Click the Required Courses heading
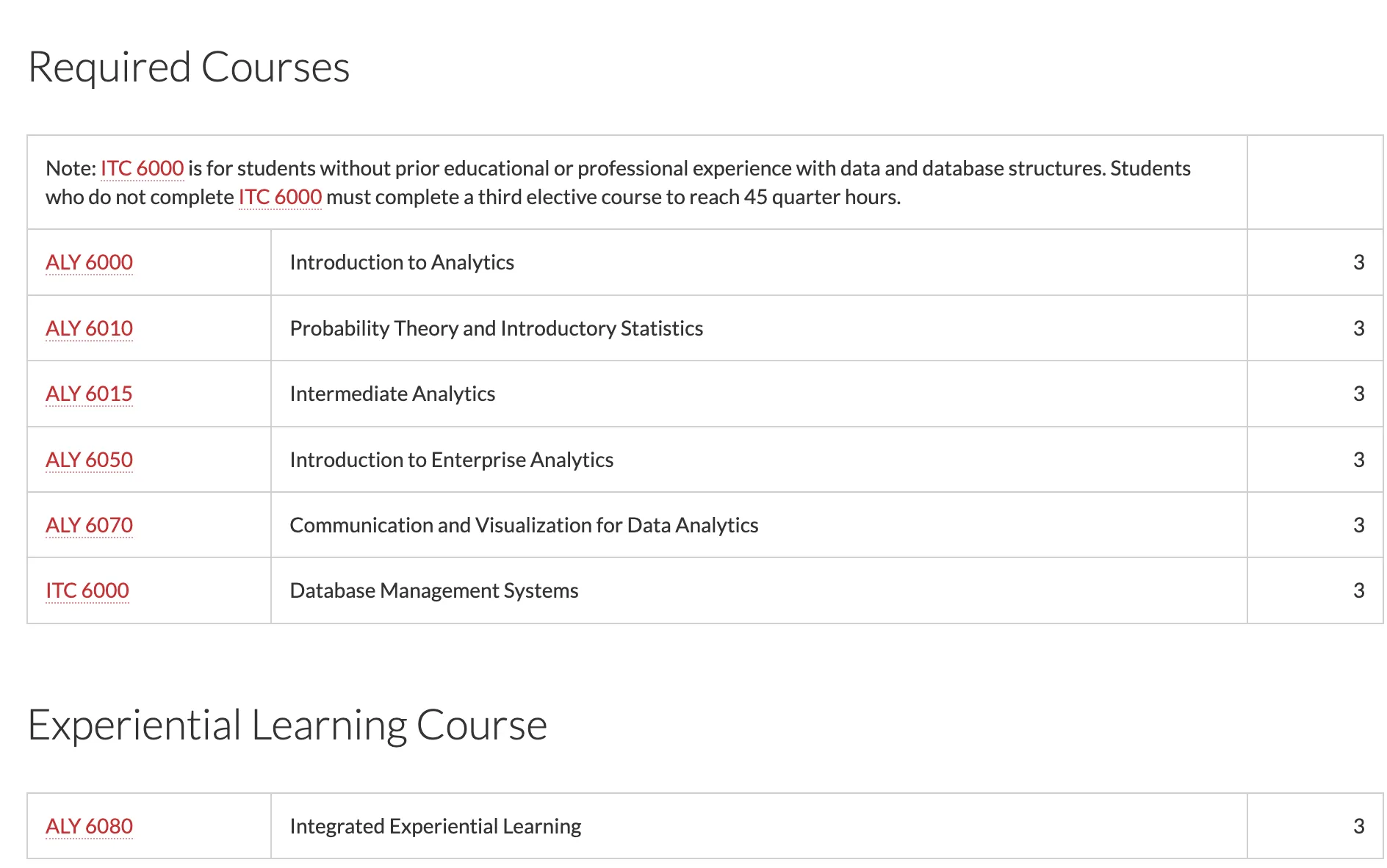 pyautogui.click(x=189, y=67)
